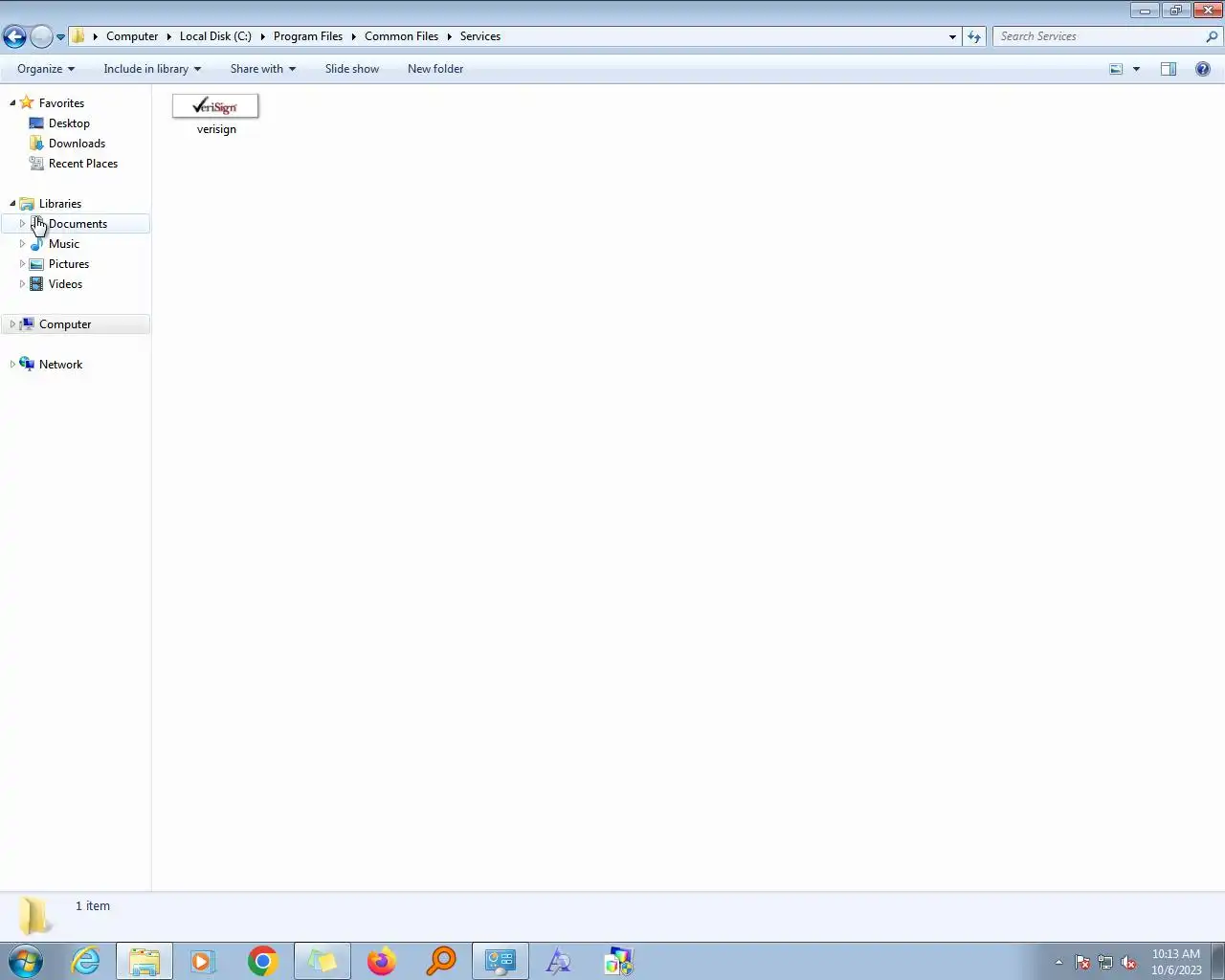Show hidden system tray icons
Image resolution: width=1225 pixels, height=980 pixels.
click(1058, 962)
